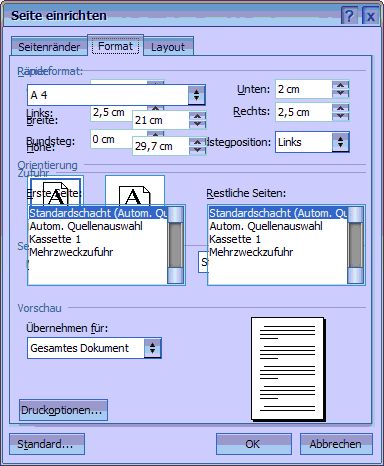Click the Unten field showing 2 cm
The width and height of the screenshot is (384, 466).
[x=304, y=89]
